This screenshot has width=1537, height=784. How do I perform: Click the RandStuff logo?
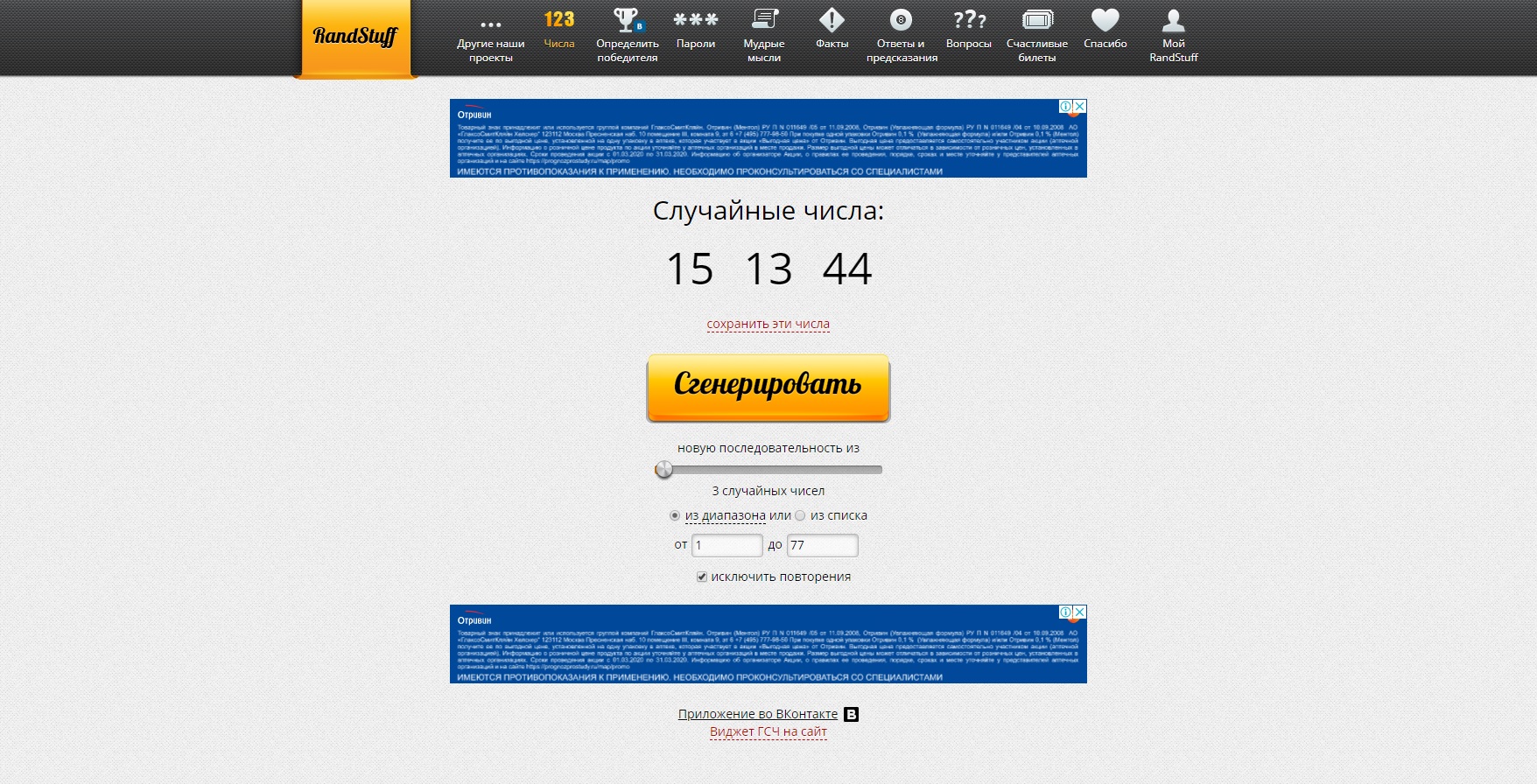click(x=355, y=37)
